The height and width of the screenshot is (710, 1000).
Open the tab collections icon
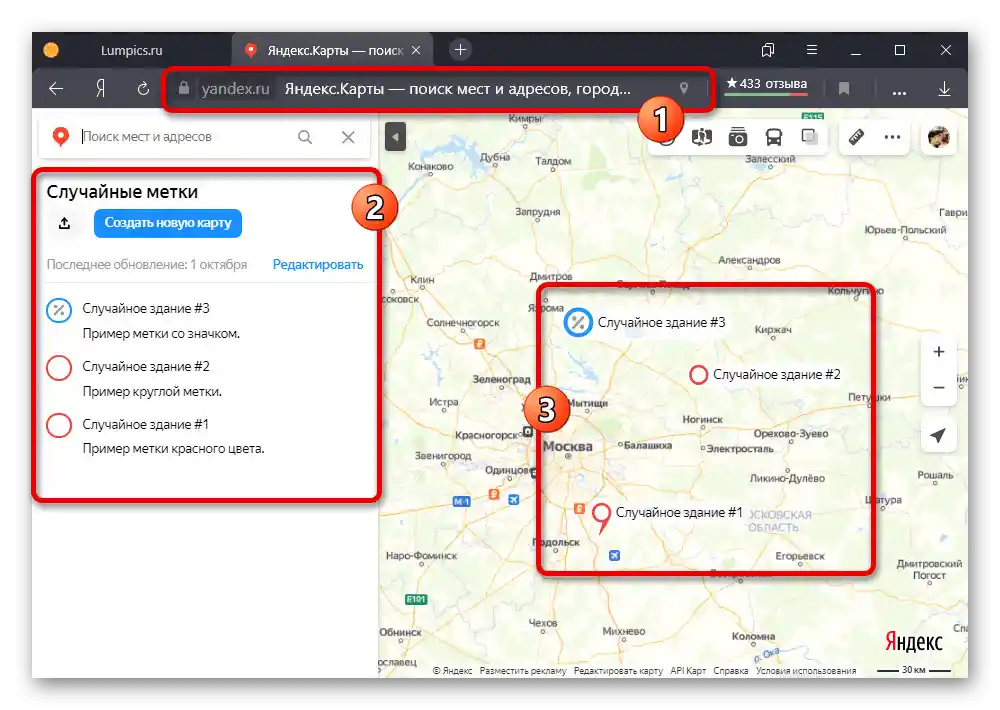coord(768,50)
